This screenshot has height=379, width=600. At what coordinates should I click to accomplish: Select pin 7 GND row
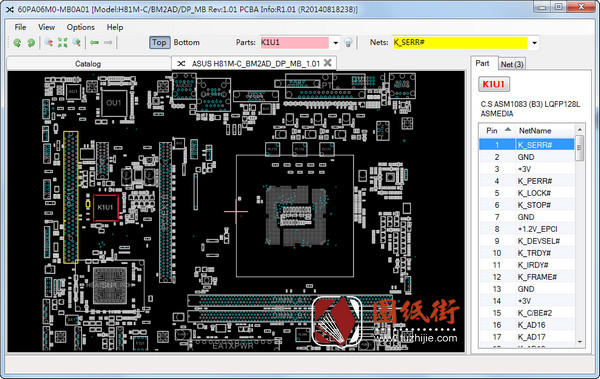tap(527, 217)
